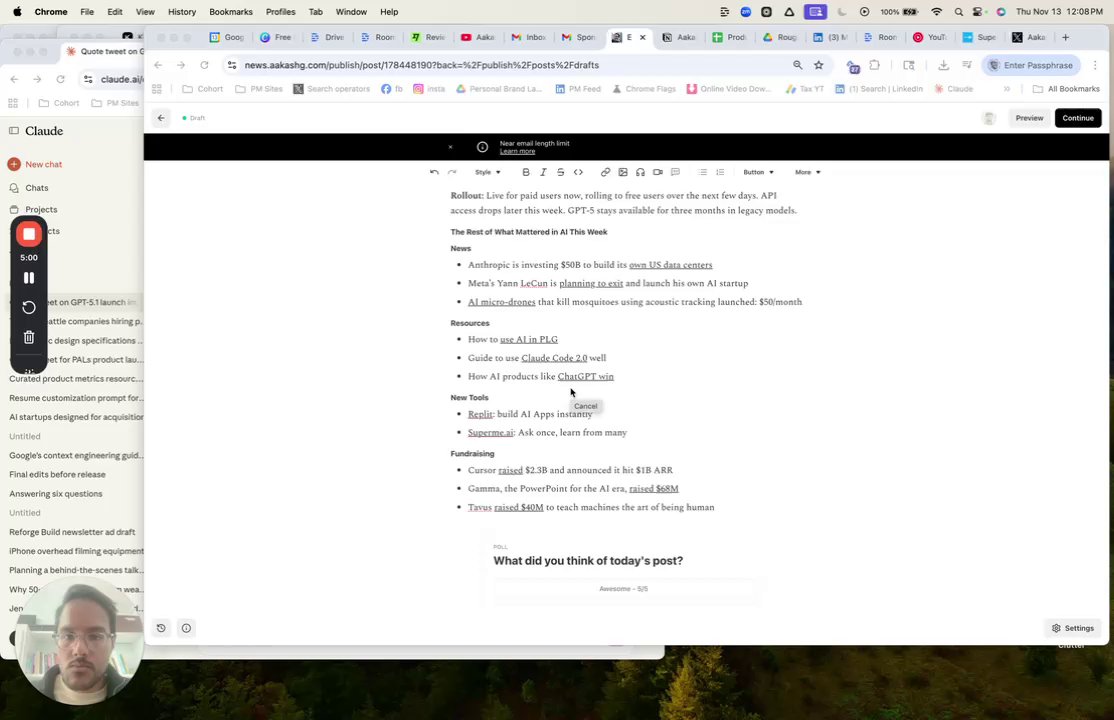Click the Continue button
The width and height of the screenshot is (1114, 720).
pos(1078,118)
